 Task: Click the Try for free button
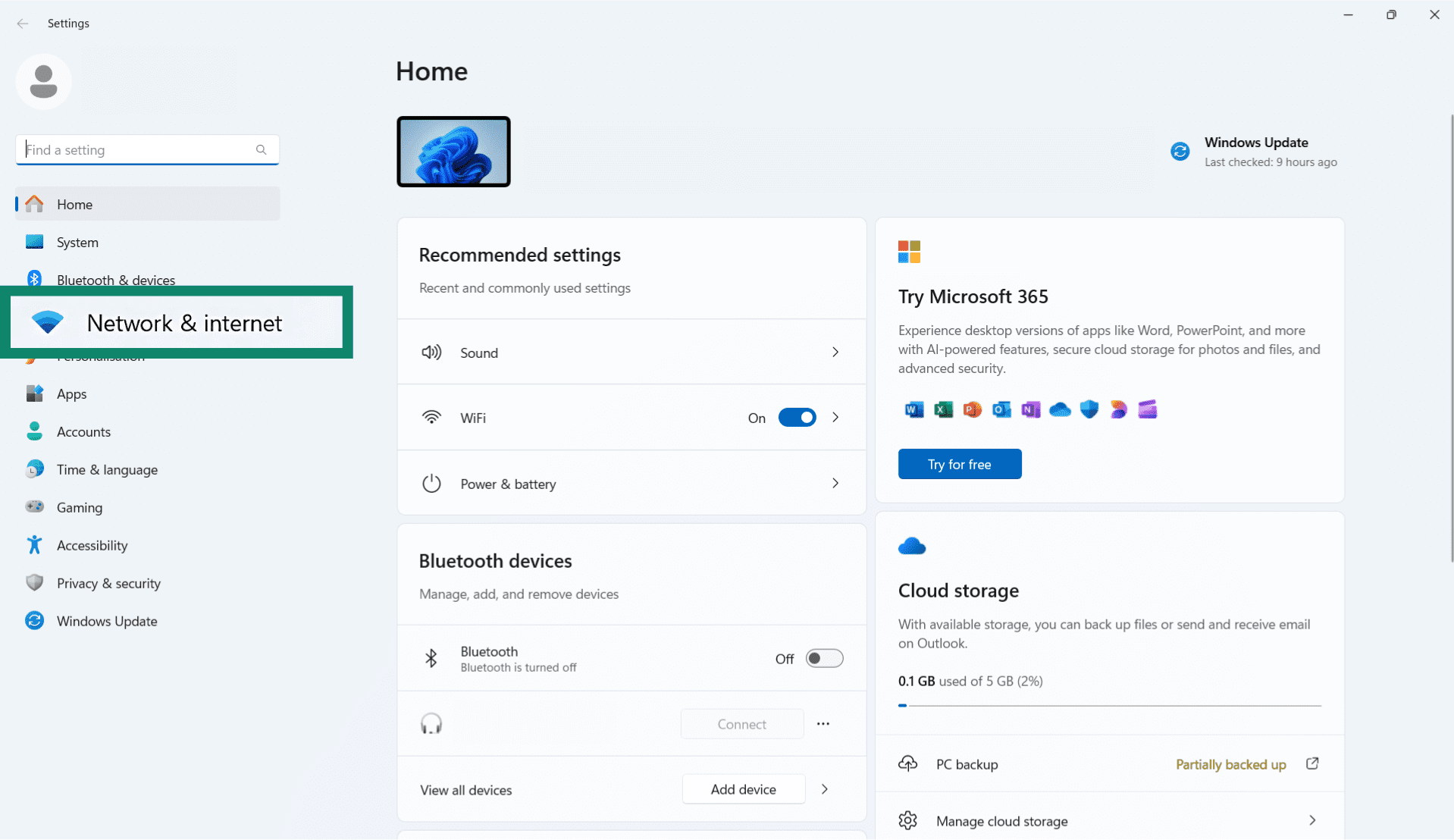(959, 463)
